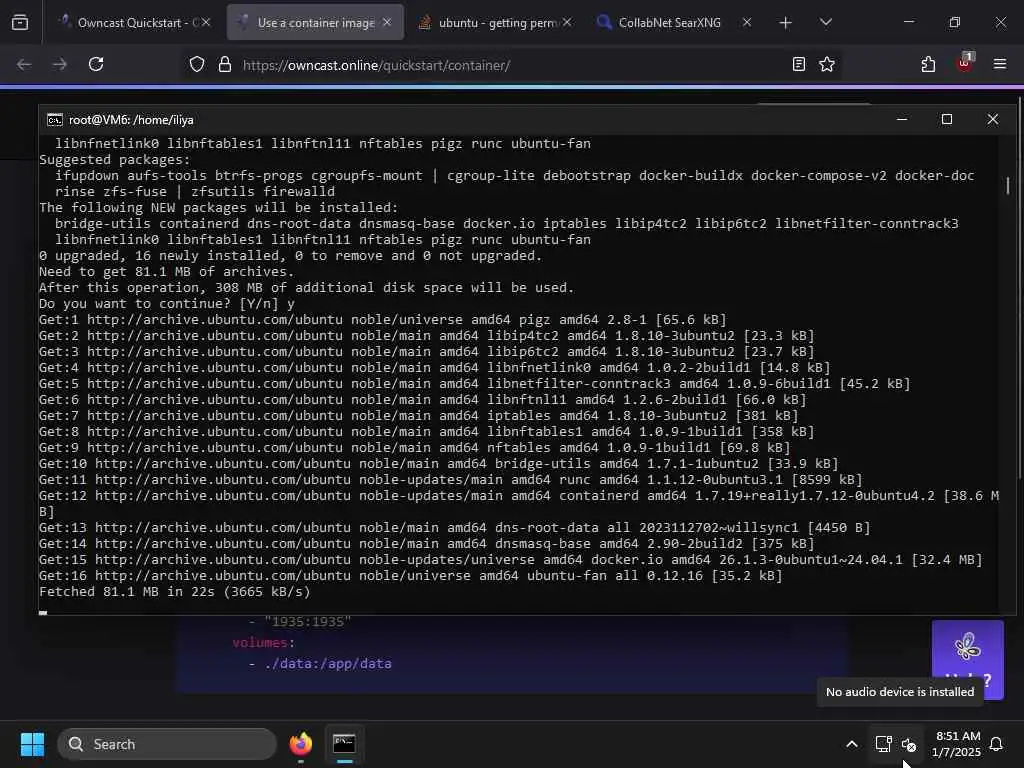This screenshot has height=768, width=1024.
Task: Open the browser Extensions menu
Action: pos(928,64)
